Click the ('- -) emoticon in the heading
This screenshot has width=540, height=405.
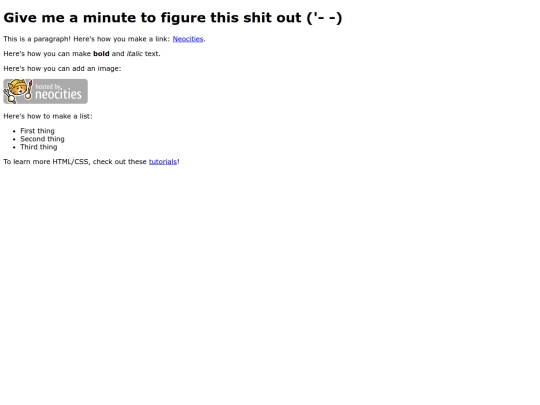pos(324,18)
